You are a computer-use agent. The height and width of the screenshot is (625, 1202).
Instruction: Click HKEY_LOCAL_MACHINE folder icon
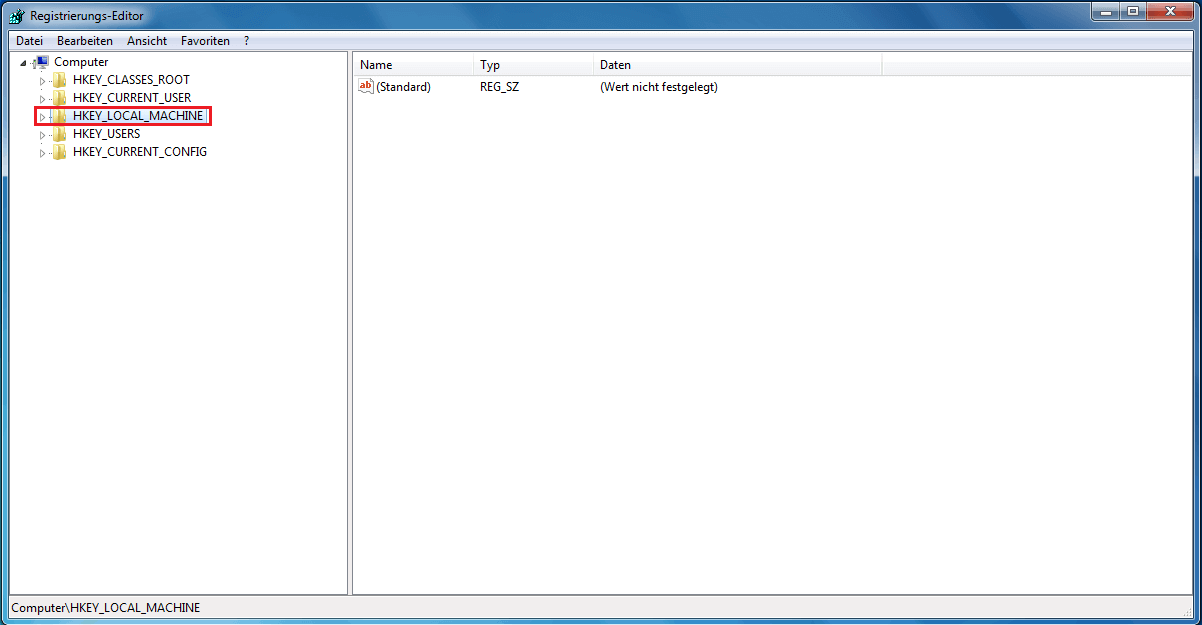59,116
